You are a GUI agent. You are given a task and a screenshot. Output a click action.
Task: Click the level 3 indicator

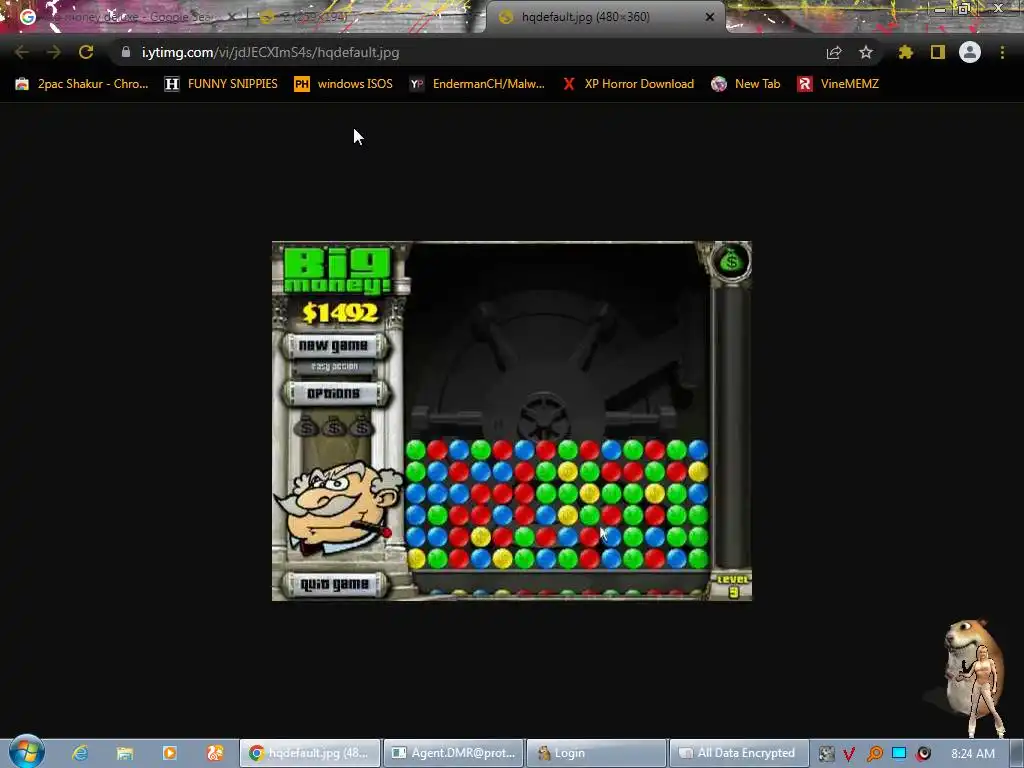(733, 586)
